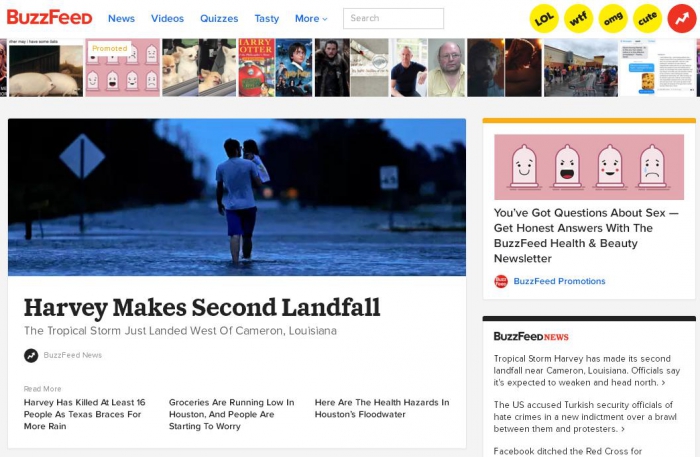Open the BuzzFeed News byline link
The image size is (700, 457).
point(73,355)
